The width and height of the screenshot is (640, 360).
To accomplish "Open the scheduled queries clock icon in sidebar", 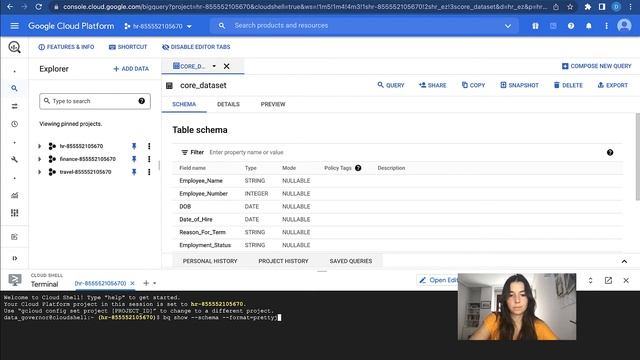I will tap(14, 124).
